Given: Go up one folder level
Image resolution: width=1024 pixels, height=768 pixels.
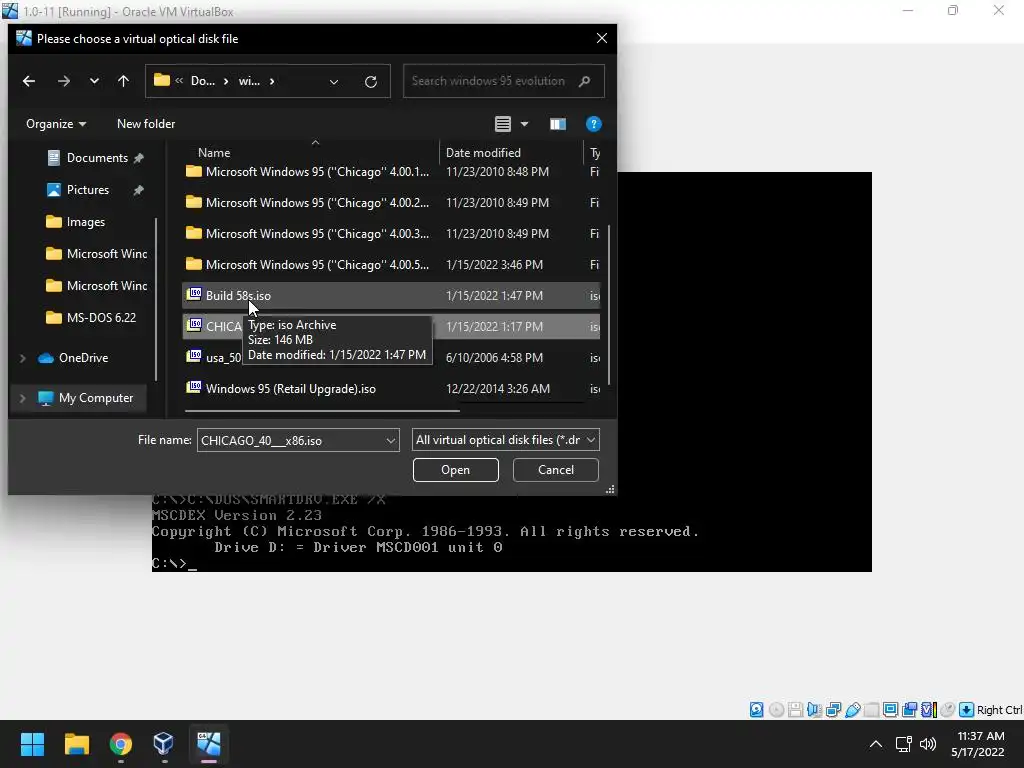Looking at the screenshot, I should tap(123, 81).
